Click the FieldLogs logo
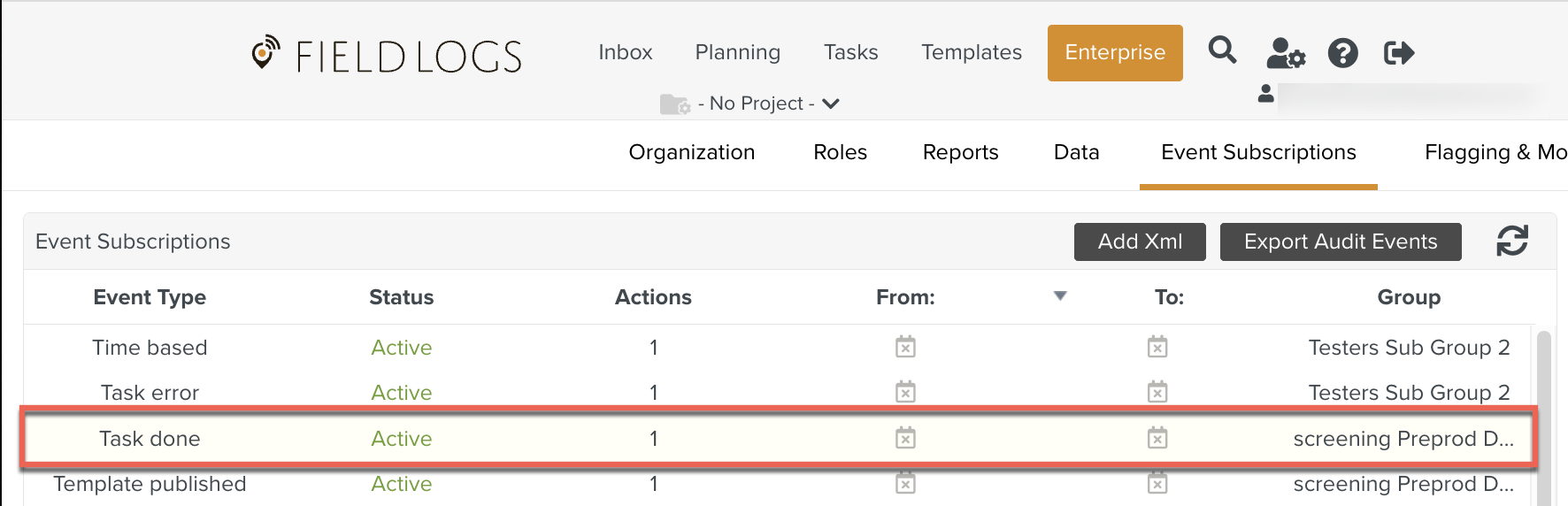 click(x=387, y=55)
